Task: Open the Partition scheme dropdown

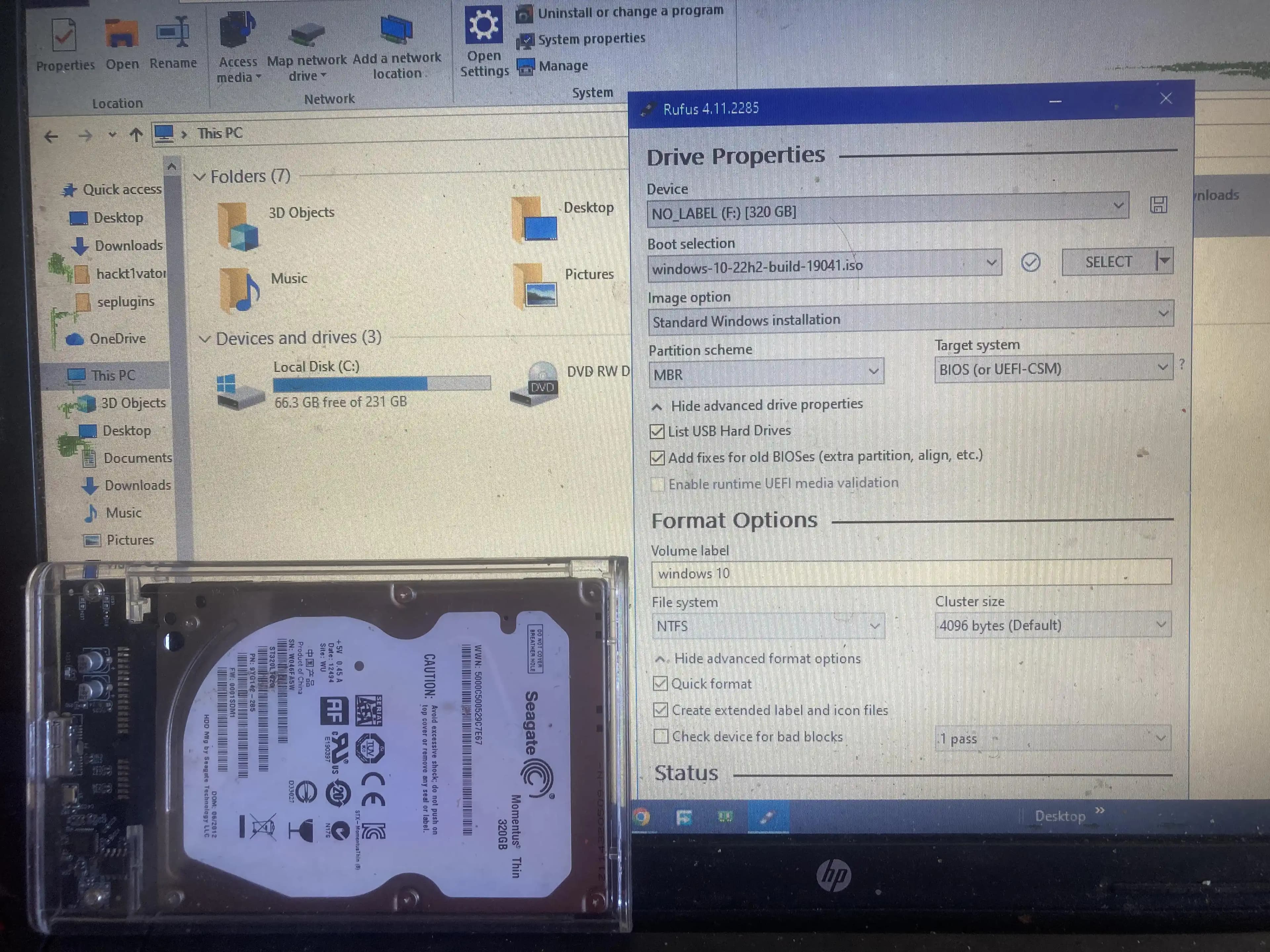Action: (873, 372)
